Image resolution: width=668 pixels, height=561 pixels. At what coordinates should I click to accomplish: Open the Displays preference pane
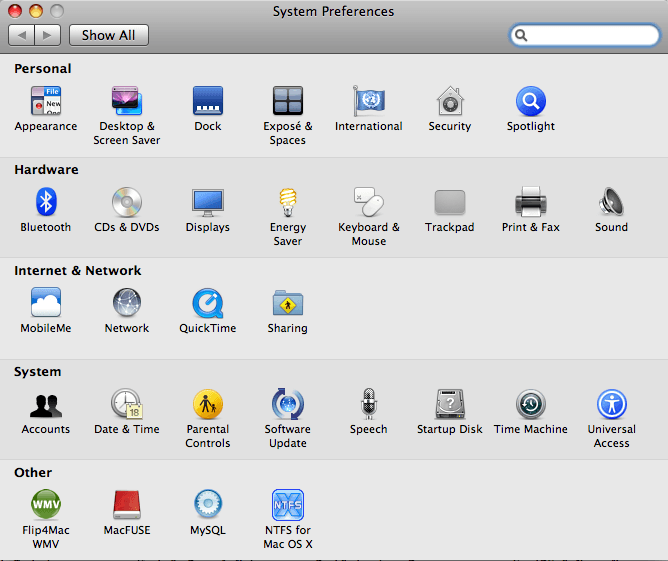pyautogui.click(x=207, y=202)
